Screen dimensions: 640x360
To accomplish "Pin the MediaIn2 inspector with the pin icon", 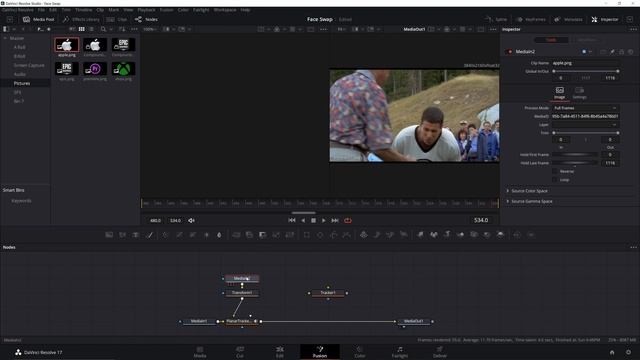I will pyautogui.click(x=612, y=51).
